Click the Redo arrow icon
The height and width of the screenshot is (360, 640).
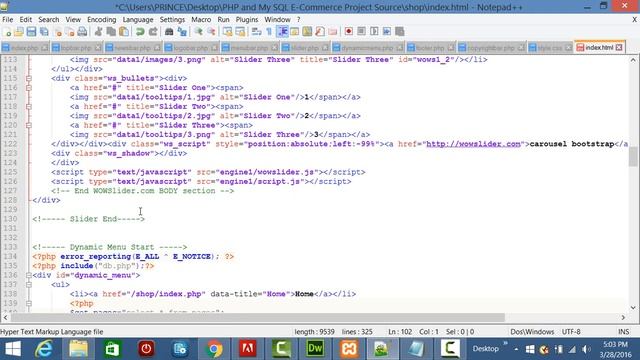coord(153,31)
